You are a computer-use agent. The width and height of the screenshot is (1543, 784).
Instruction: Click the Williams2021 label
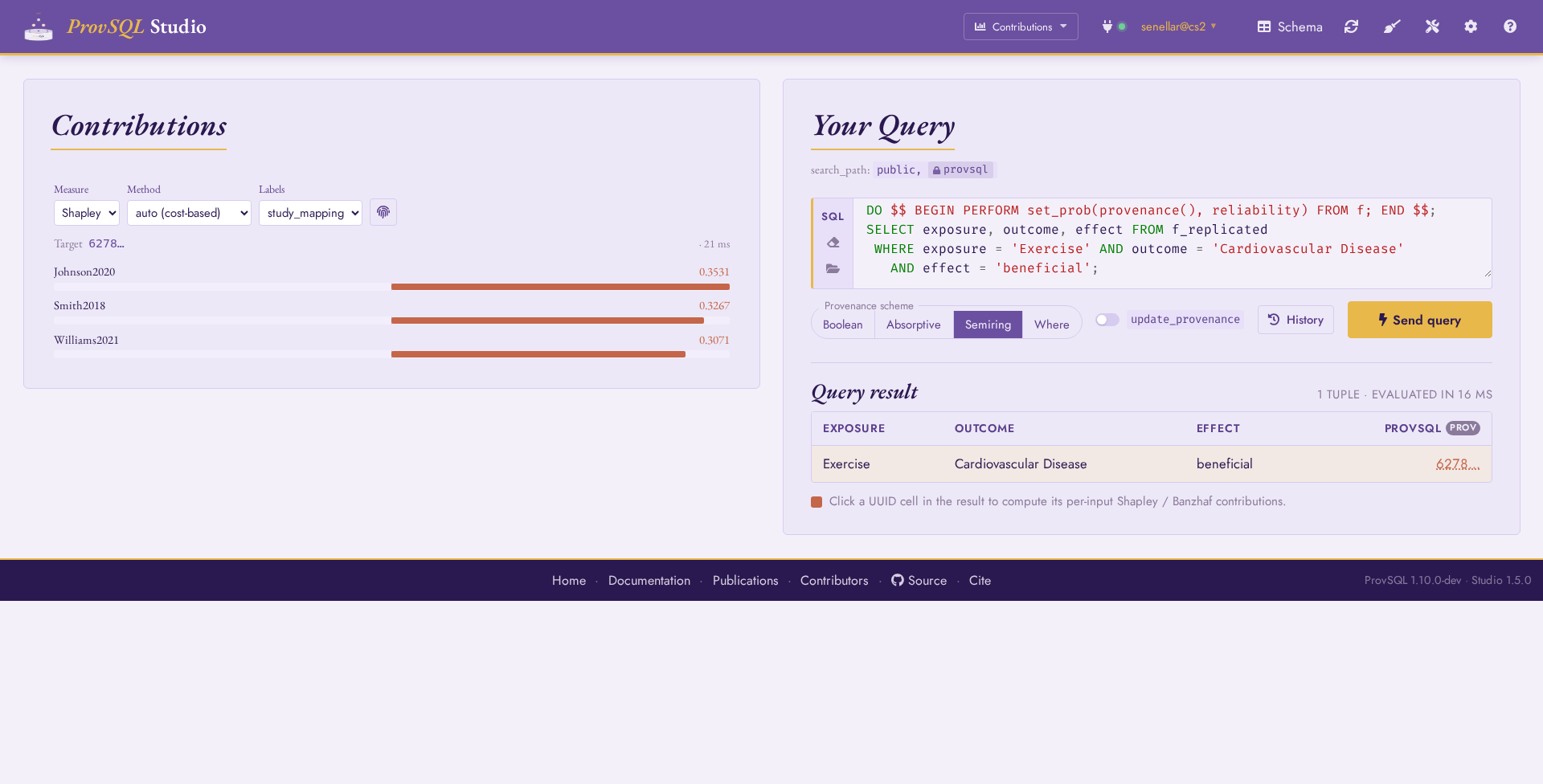[86, 341]
